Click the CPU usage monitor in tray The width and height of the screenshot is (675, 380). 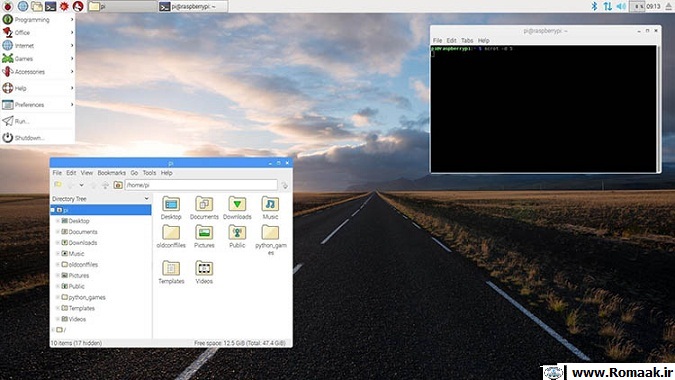(x=637, y=6)
